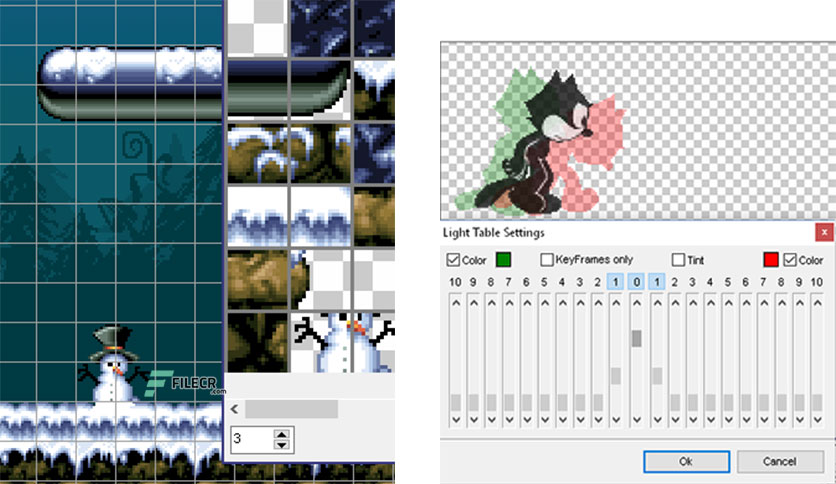The height and width of the screenshot is (484, 836).
Task: Click the frame 8 label on green side
Action: pyautogui.click(x=491, y=282)
